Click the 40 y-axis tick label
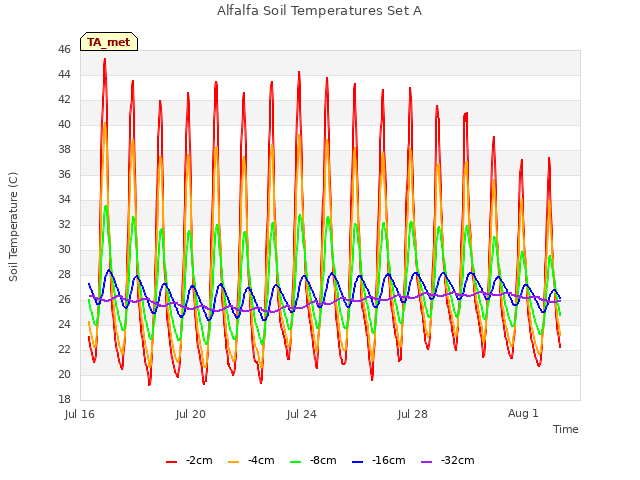The height and width of the screenshot is (480, 640). [x=64, y=124]
